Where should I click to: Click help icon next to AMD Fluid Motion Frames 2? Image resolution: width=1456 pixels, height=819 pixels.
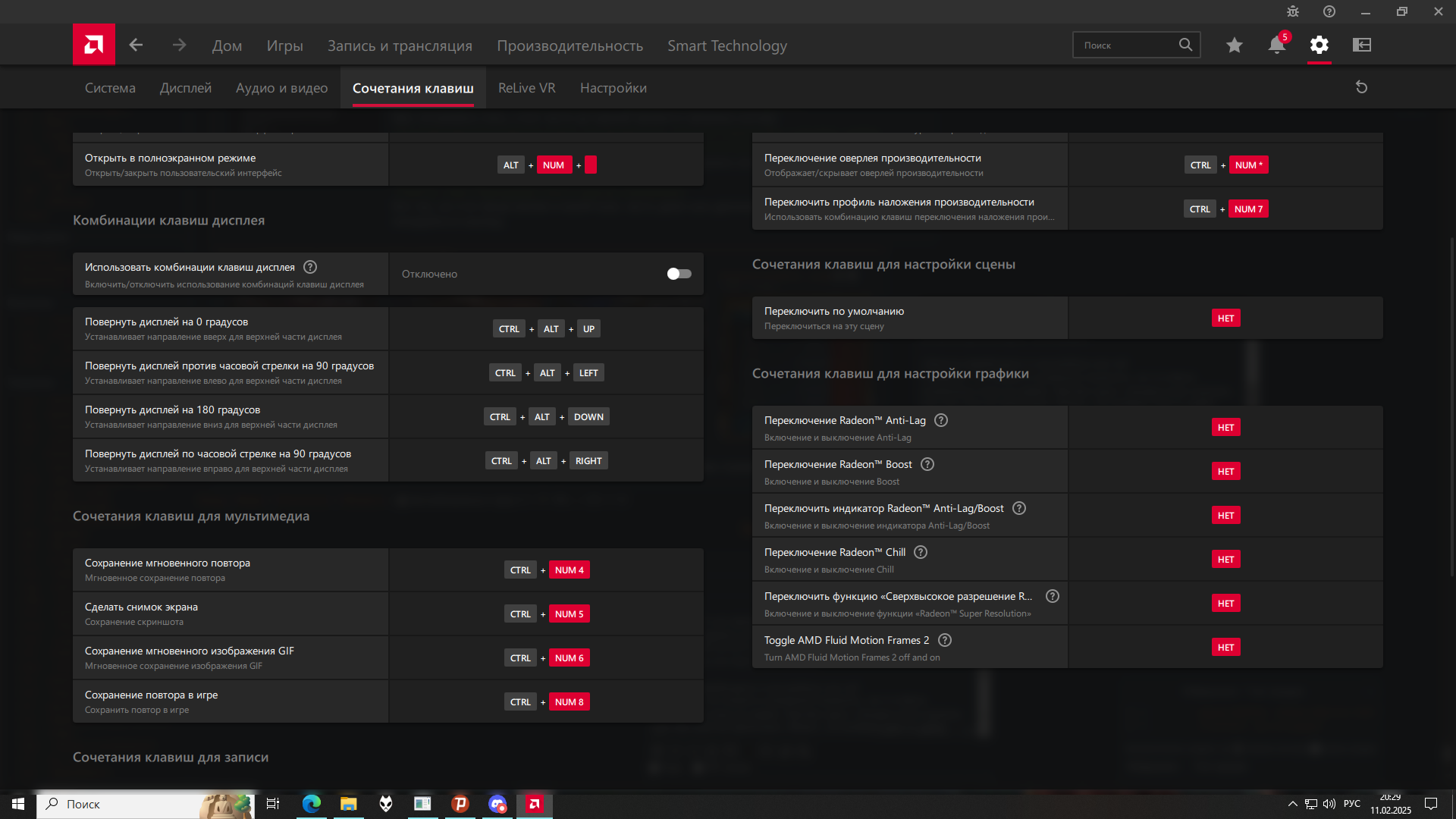945,640
